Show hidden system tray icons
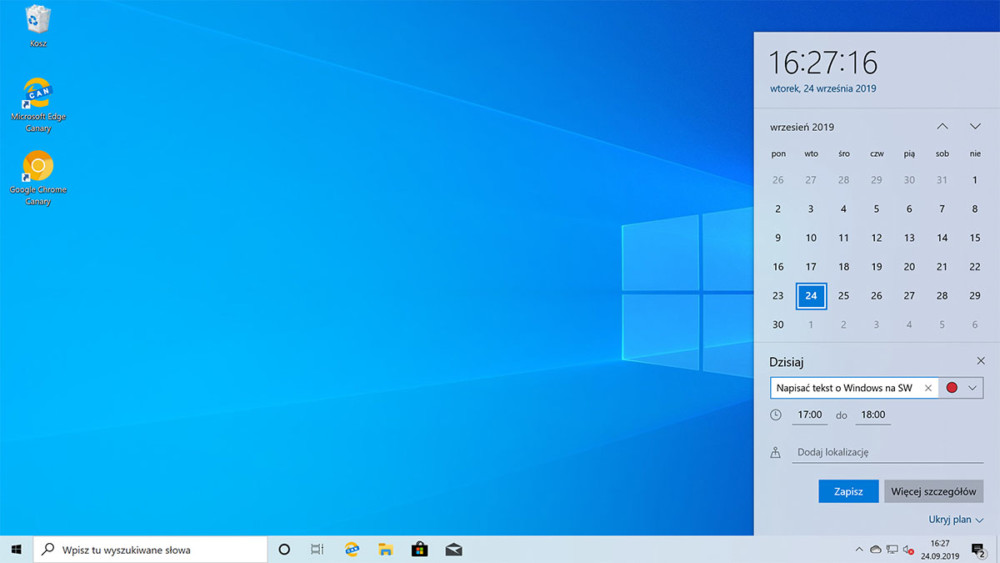Screen dimensions: 1000x563 click(x=859, y=550)
